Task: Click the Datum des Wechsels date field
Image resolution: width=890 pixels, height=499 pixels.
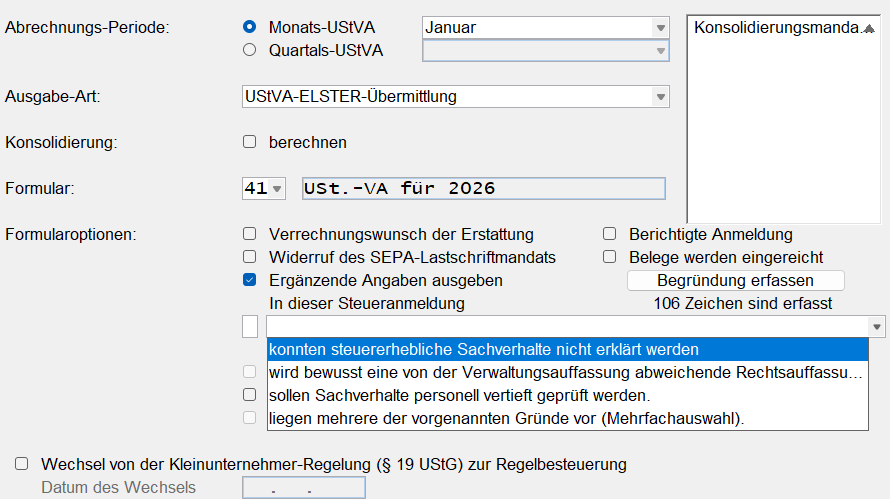Action: click(304, 489)
